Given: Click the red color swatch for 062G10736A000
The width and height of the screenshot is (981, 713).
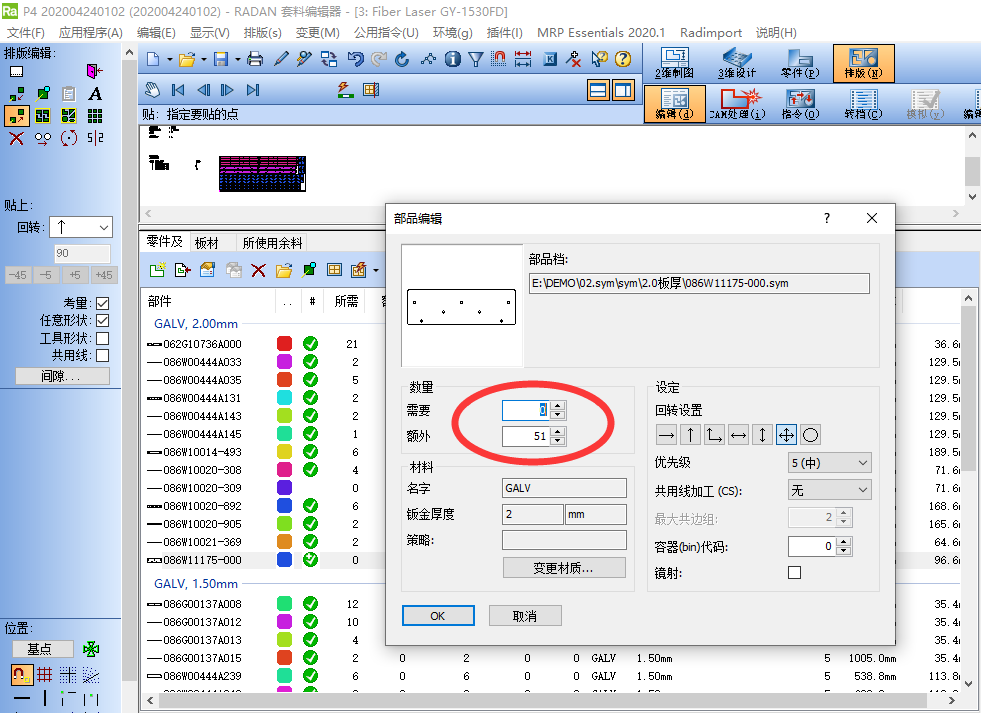Looking at the screenshot, I should coord(285,343).
